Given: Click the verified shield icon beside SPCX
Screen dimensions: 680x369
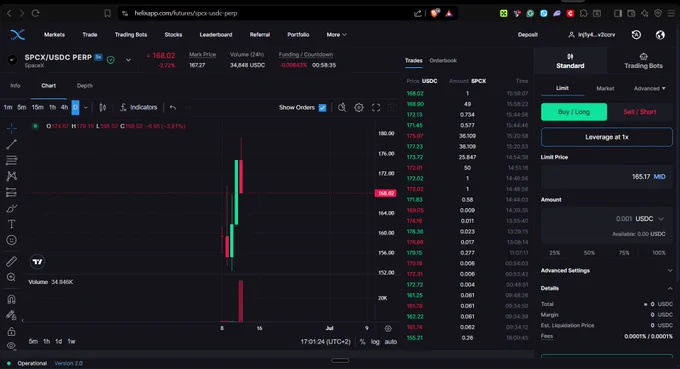Looking at the screenshot, I should (111, 60).
